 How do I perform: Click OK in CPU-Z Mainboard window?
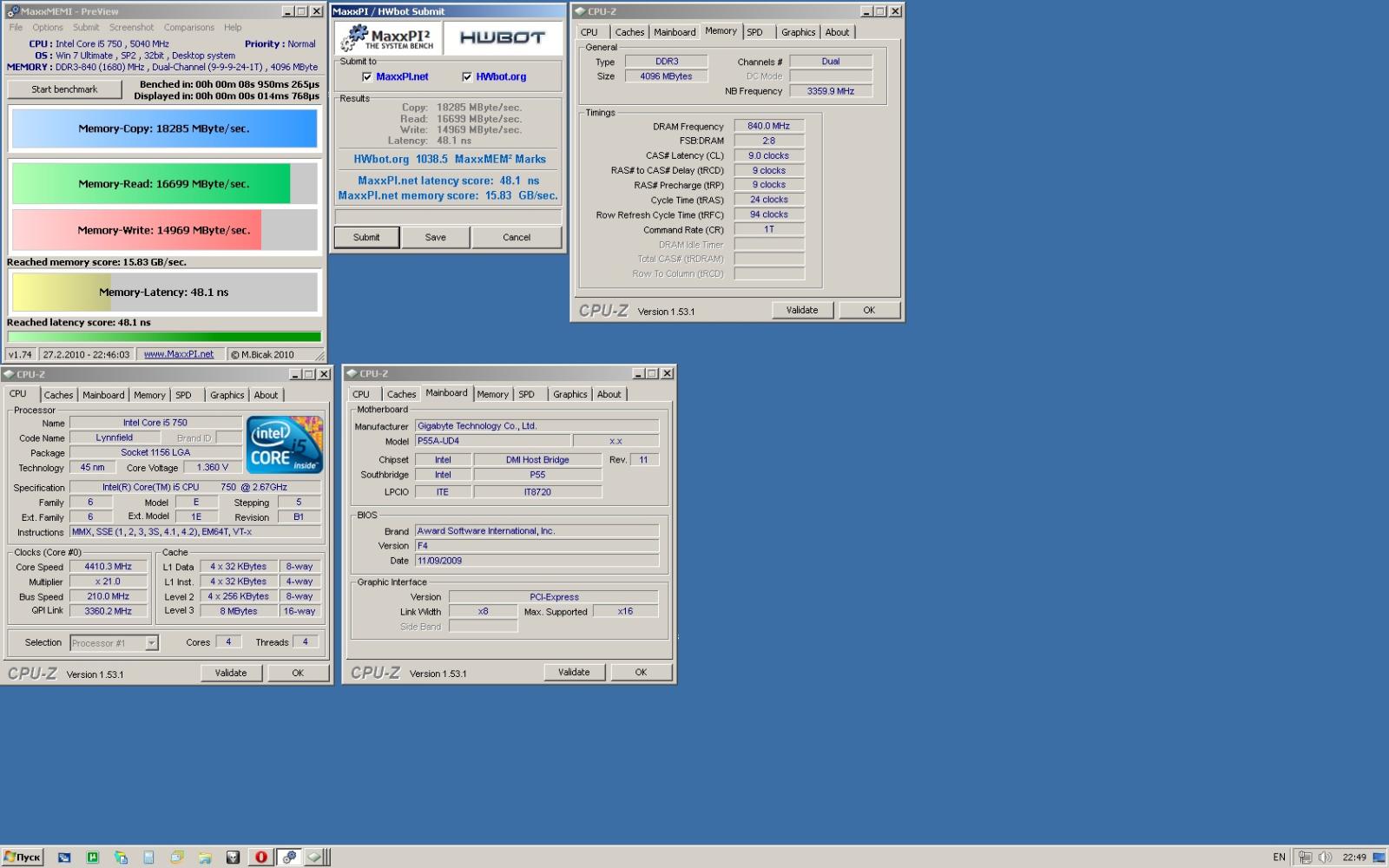[x=641, y=672]
